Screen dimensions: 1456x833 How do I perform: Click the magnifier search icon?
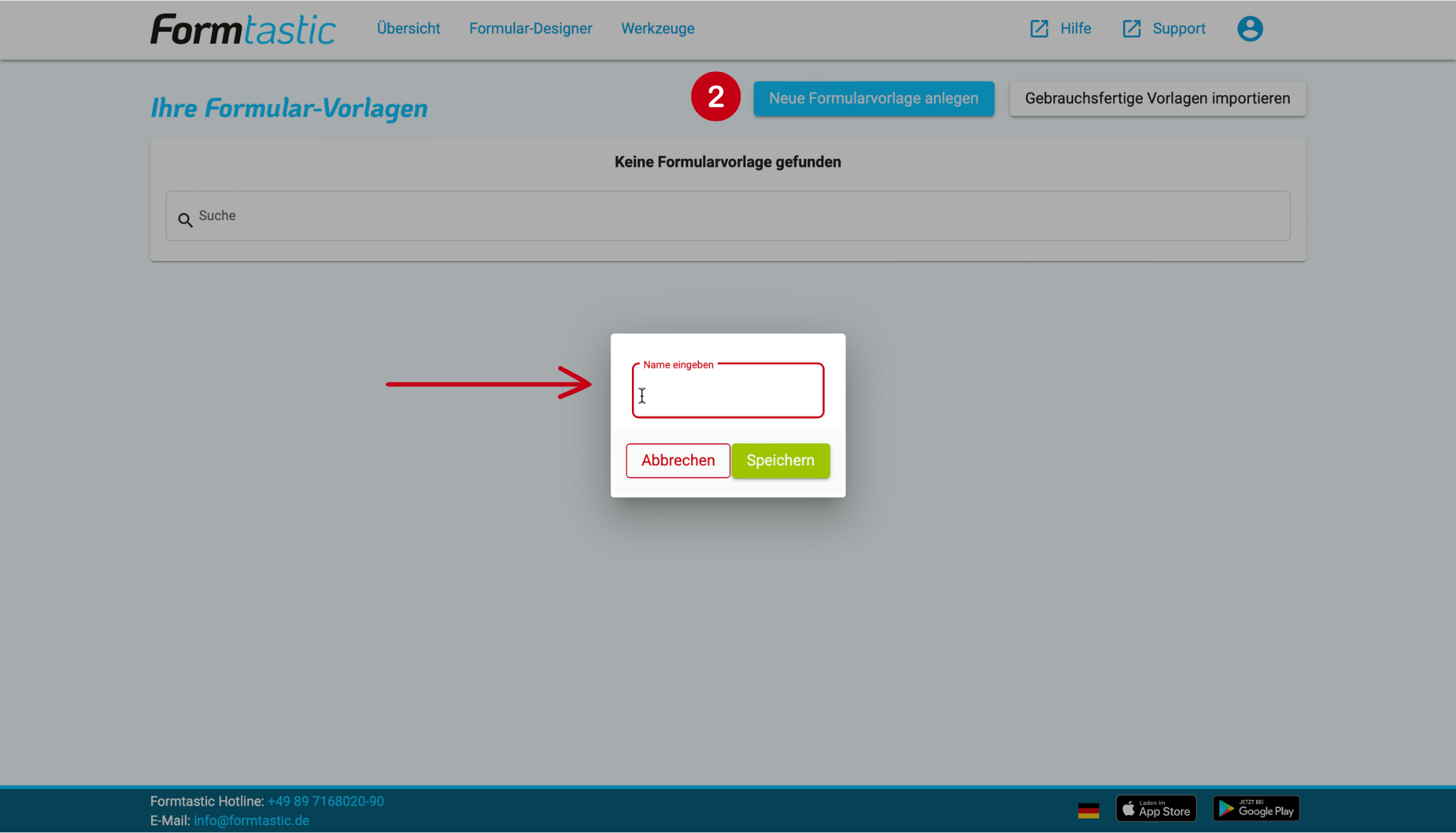click(x=186, y=220)
